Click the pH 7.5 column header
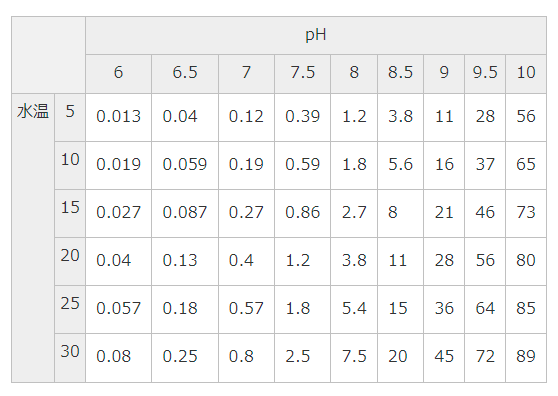The height and width of the screenshot is (396, 558). point(302,74)
